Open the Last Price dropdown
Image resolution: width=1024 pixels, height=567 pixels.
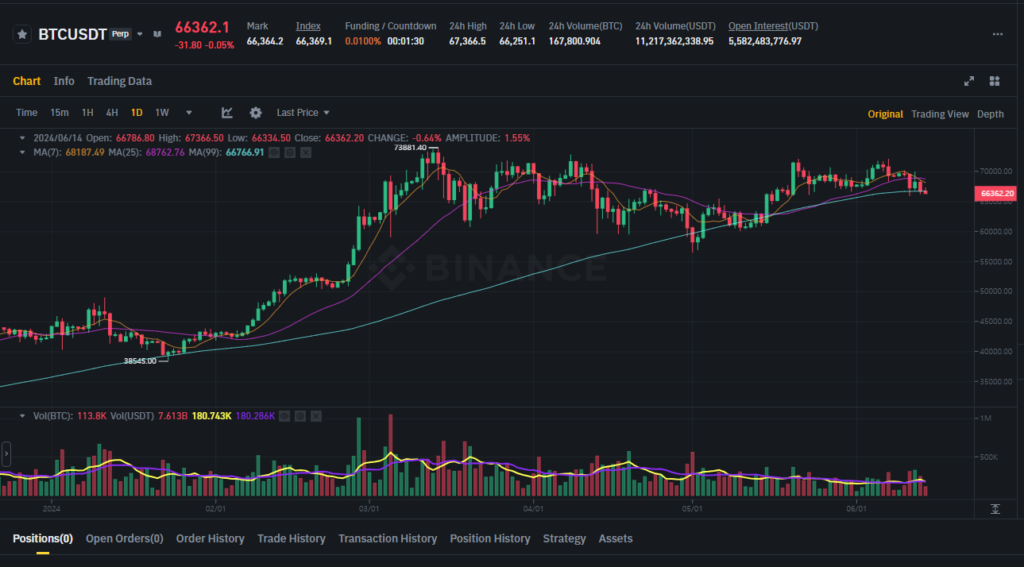pos(303,113)
